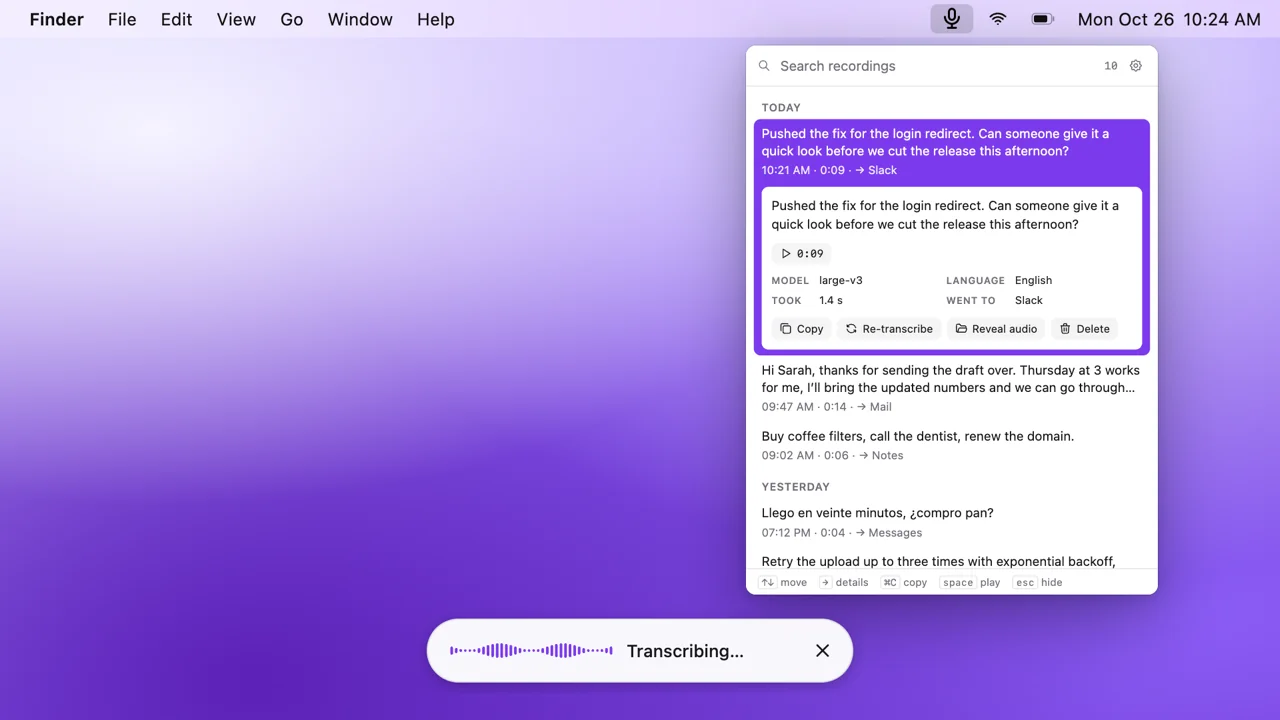The image size is (1280, 720).
Task: Click the 'large-v3' model value
Action: coord(841,281)
